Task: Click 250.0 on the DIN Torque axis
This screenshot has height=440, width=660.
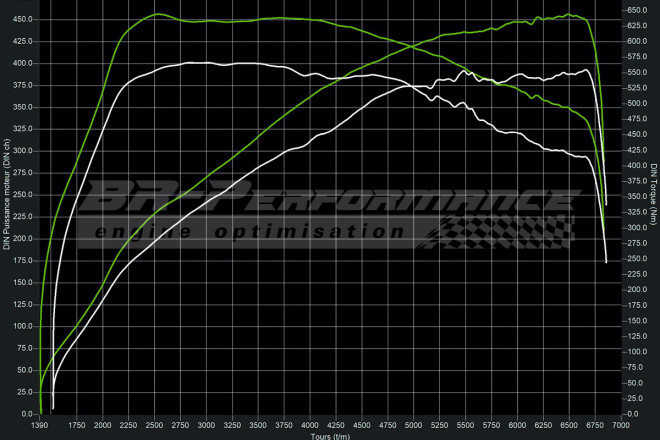Action: 637,259
